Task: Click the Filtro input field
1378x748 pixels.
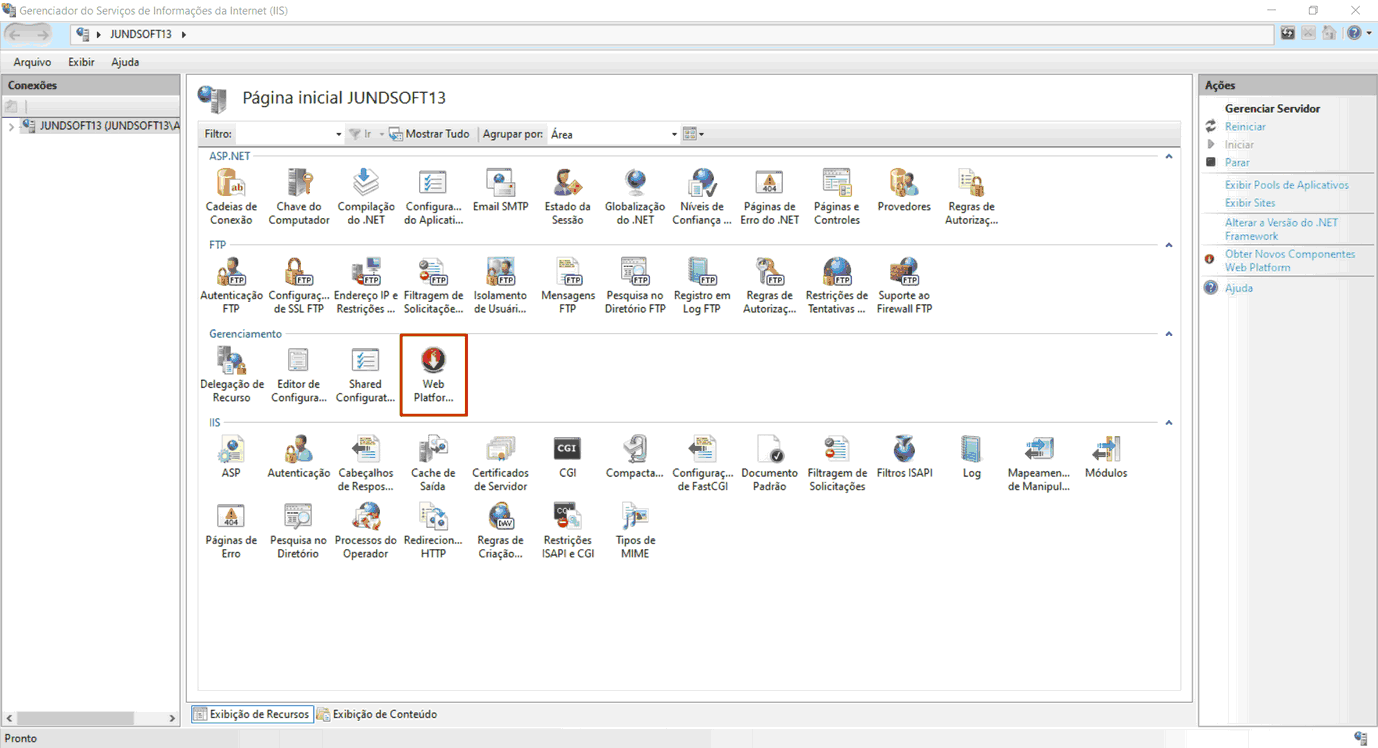Action: 283,134
